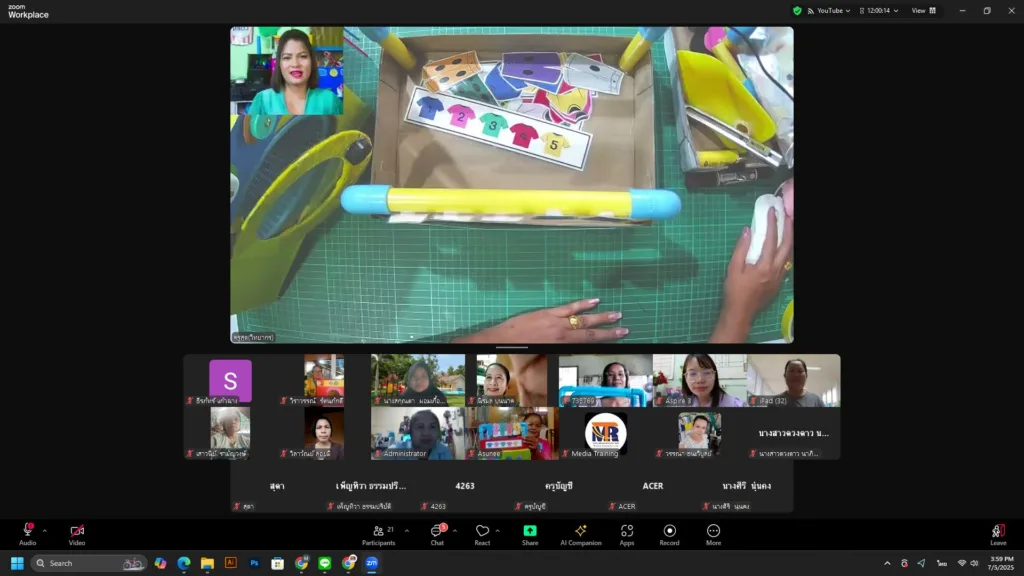The height and width of the screenshot is (576, 1024).
Task: Expand the meeting timer dropdown
Action: (x=897, y=11)
